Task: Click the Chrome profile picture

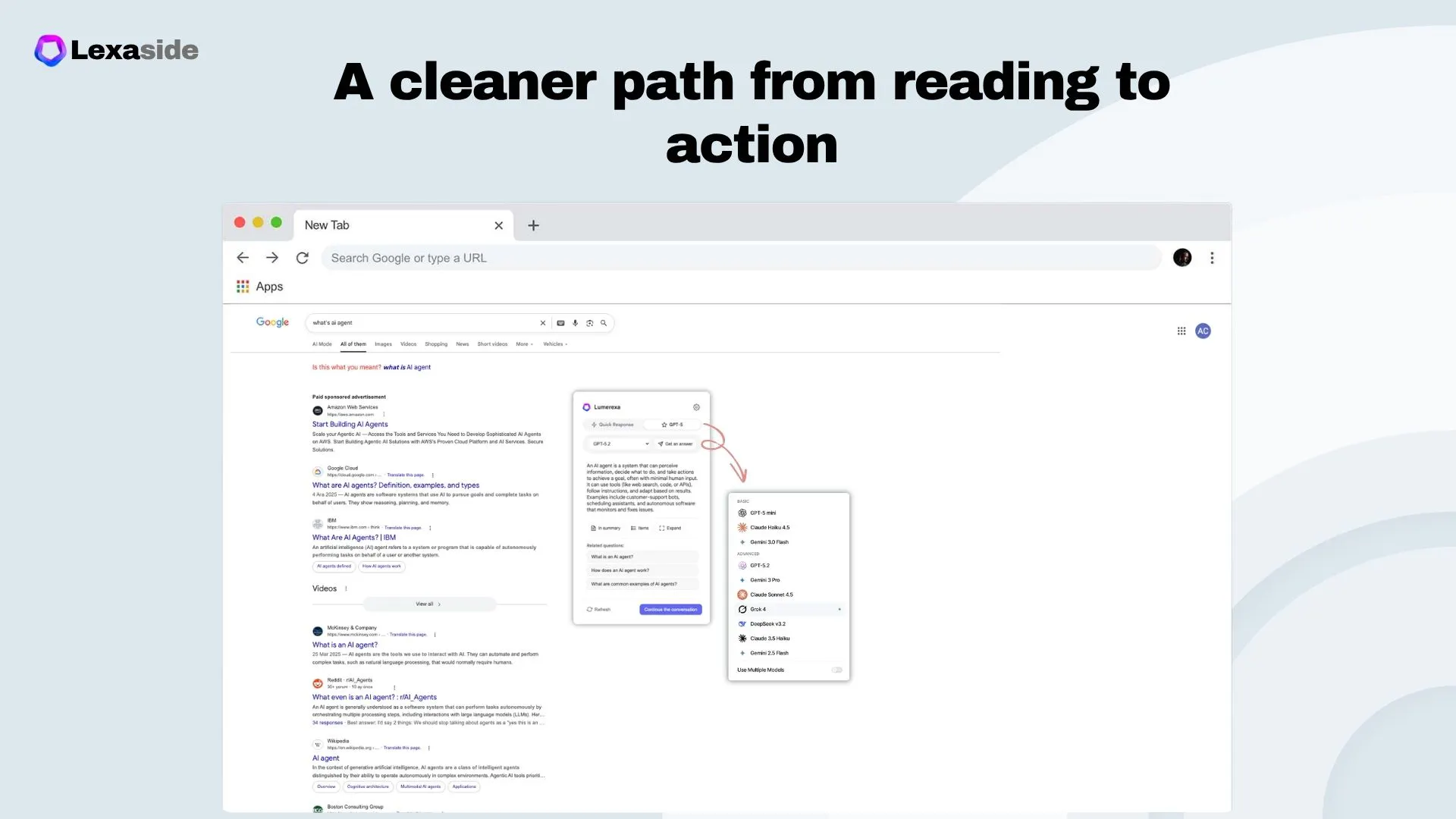Action: pyautogui.click(x=1182, y=258)
